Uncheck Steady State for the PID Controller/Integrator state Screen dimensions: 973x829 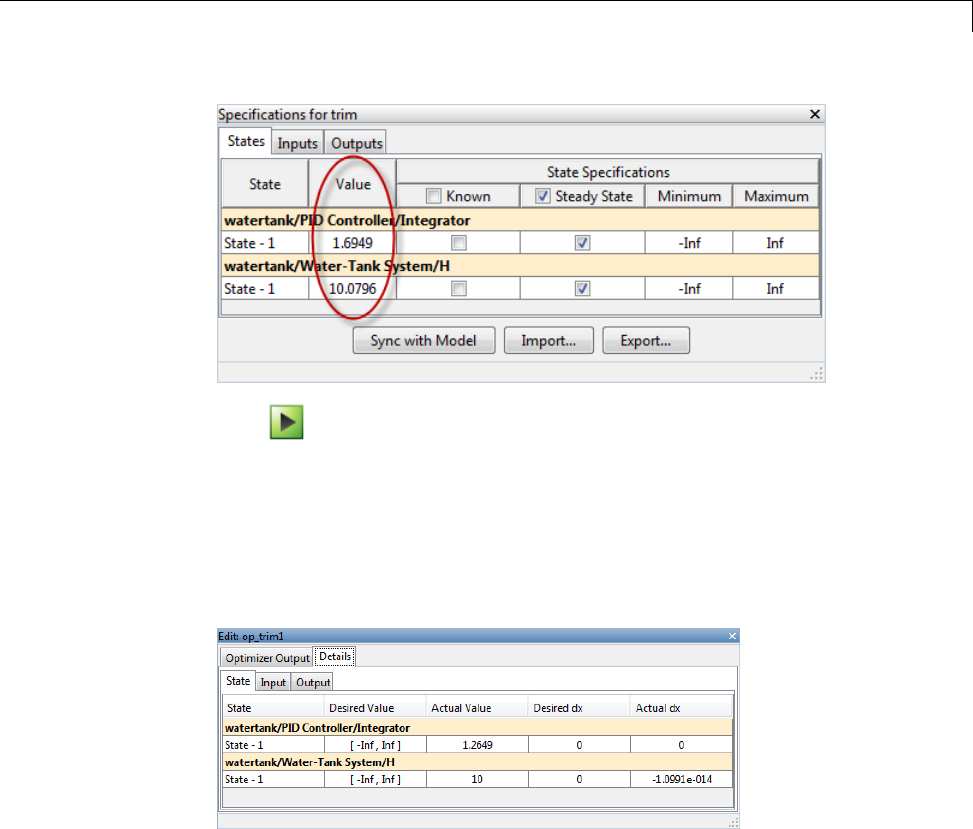click(582, 243)
